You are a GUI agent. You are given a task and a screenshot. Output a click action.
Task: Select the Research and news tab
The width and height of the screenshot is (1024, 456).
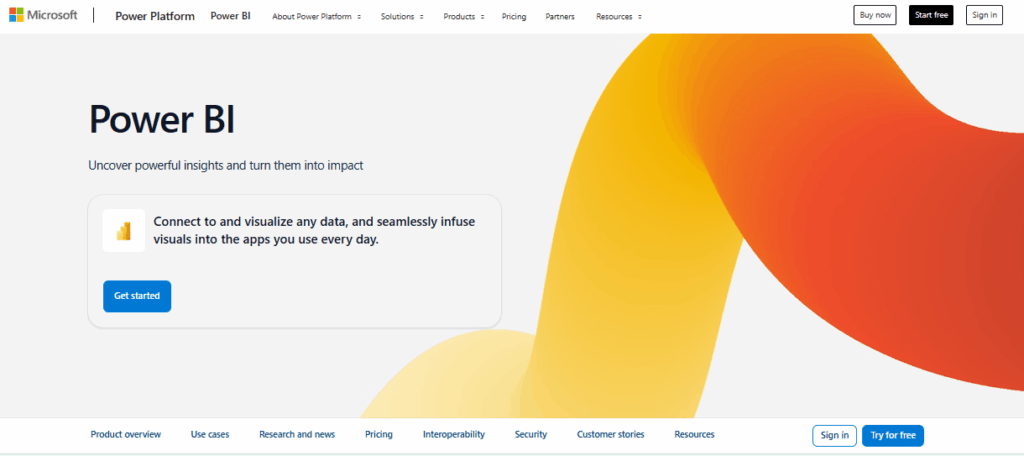click(x=297, y=435)
